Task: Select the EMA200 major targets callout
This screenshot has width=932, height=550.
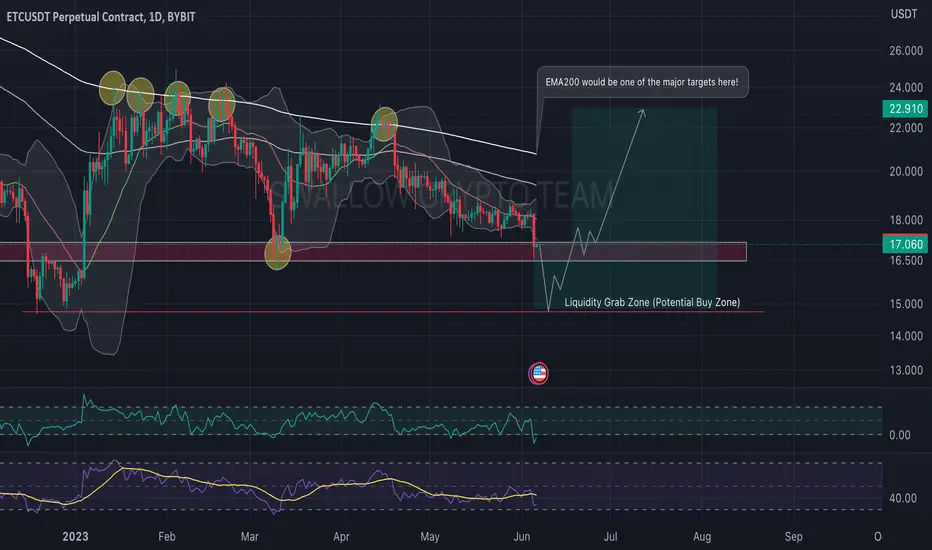Action: 642,82
